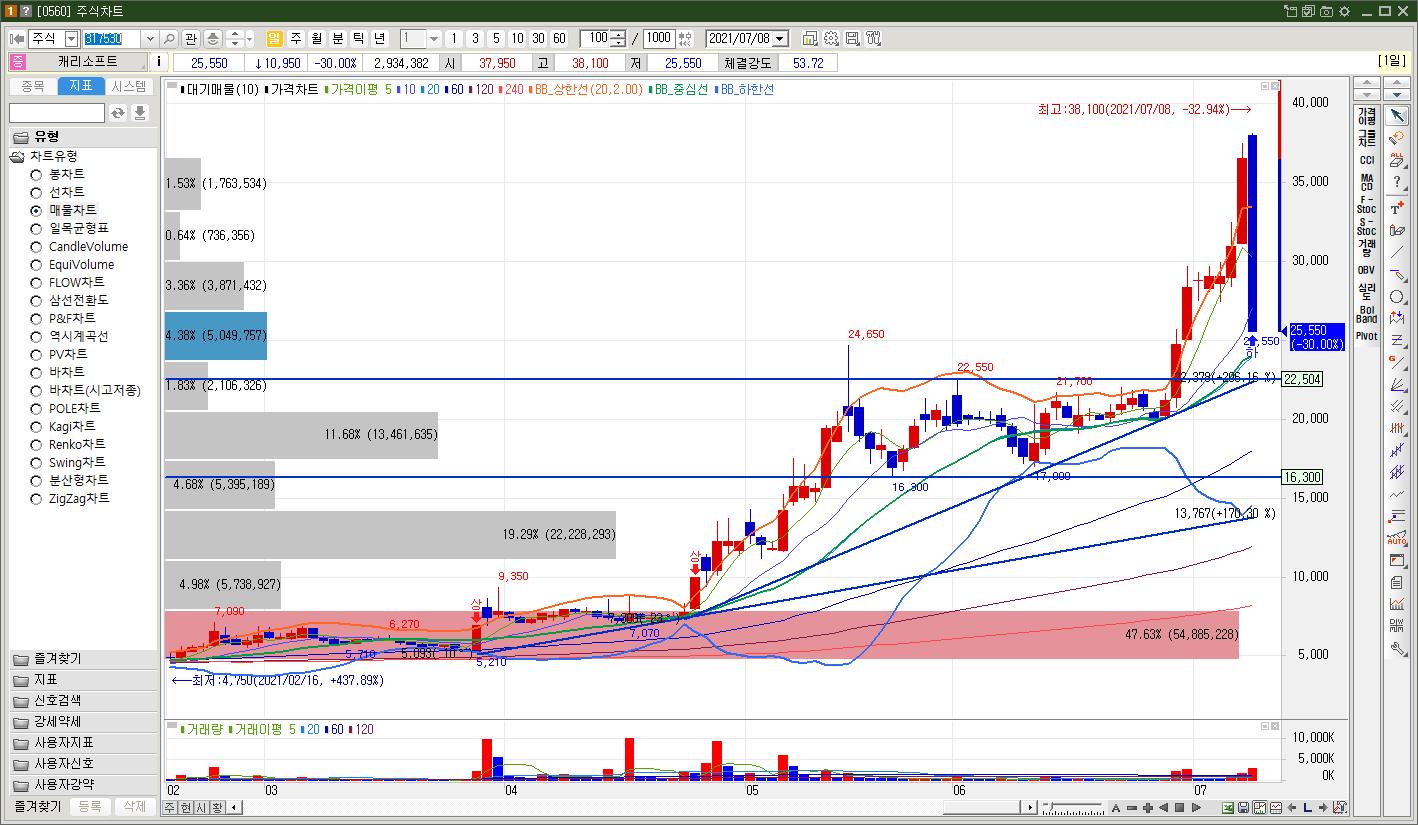Select the 분 (minute) period button
The image size is (1418, 825).
[x=338, y=39]
